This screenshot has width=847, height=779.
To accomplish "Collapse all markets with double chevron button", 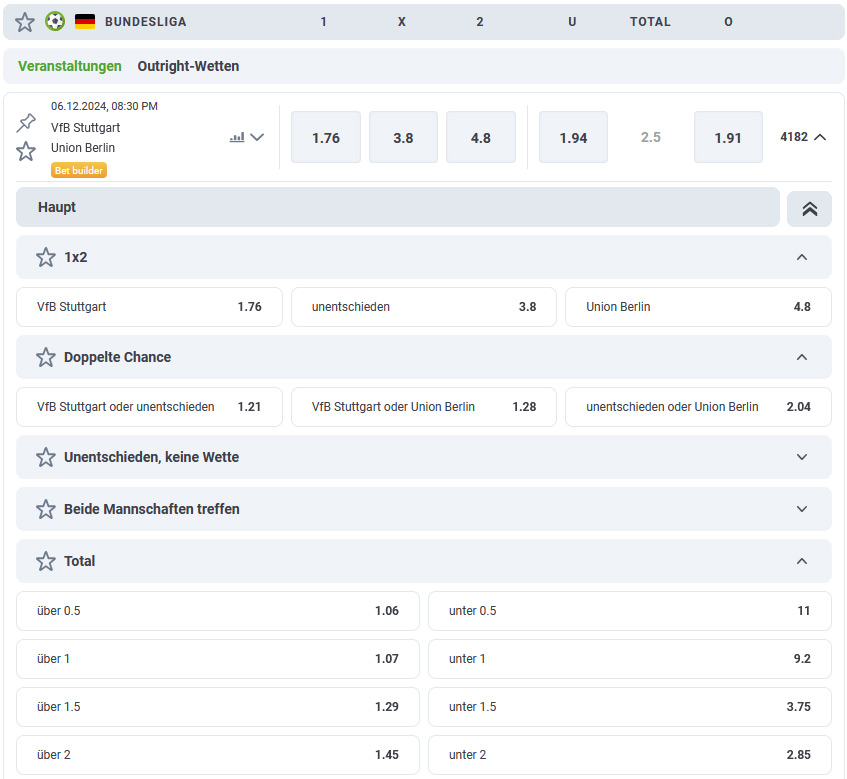I will 809,209.
